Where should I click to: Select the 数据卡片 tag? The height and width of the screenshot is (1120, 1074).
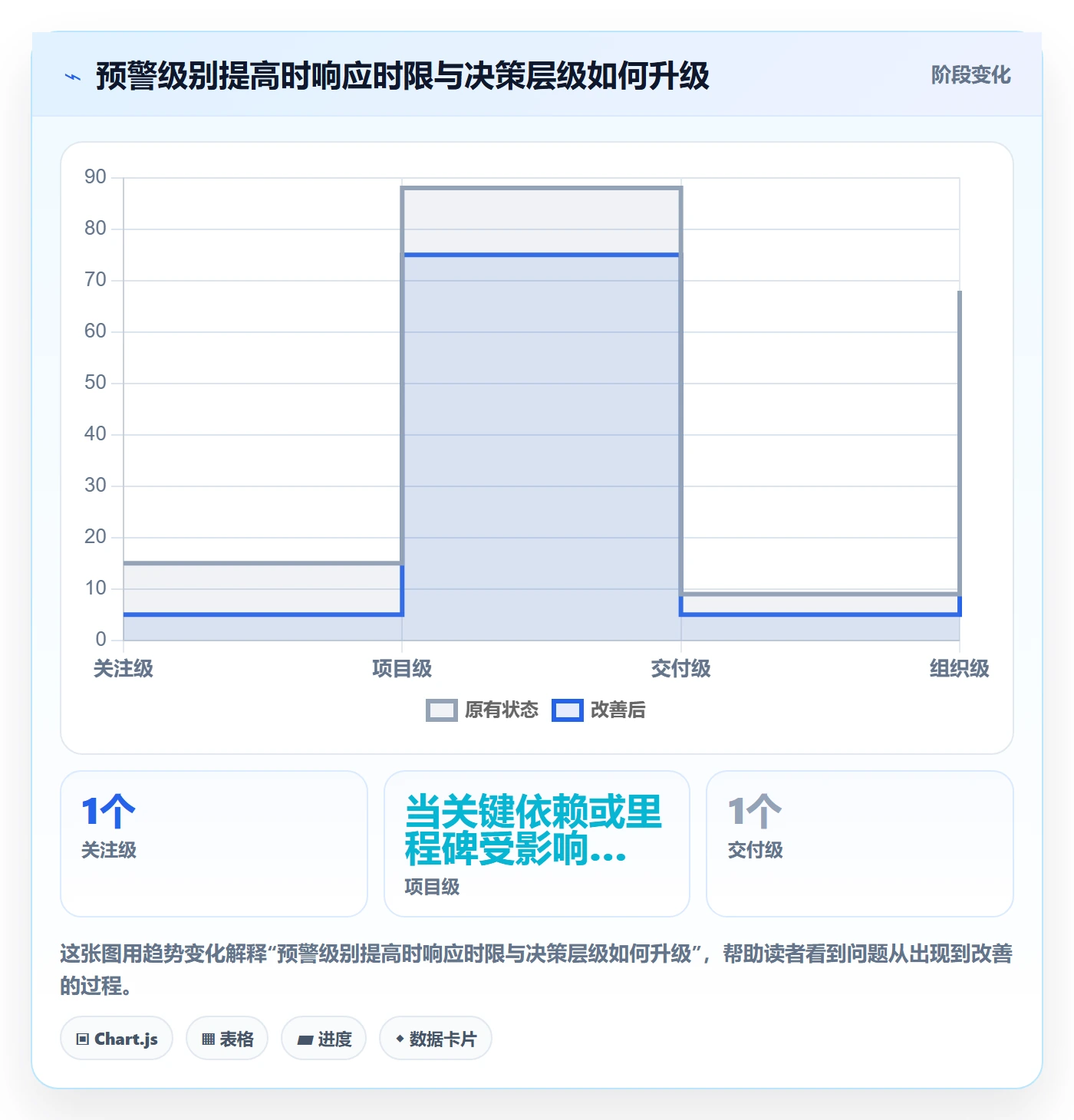coord(436,1039)
